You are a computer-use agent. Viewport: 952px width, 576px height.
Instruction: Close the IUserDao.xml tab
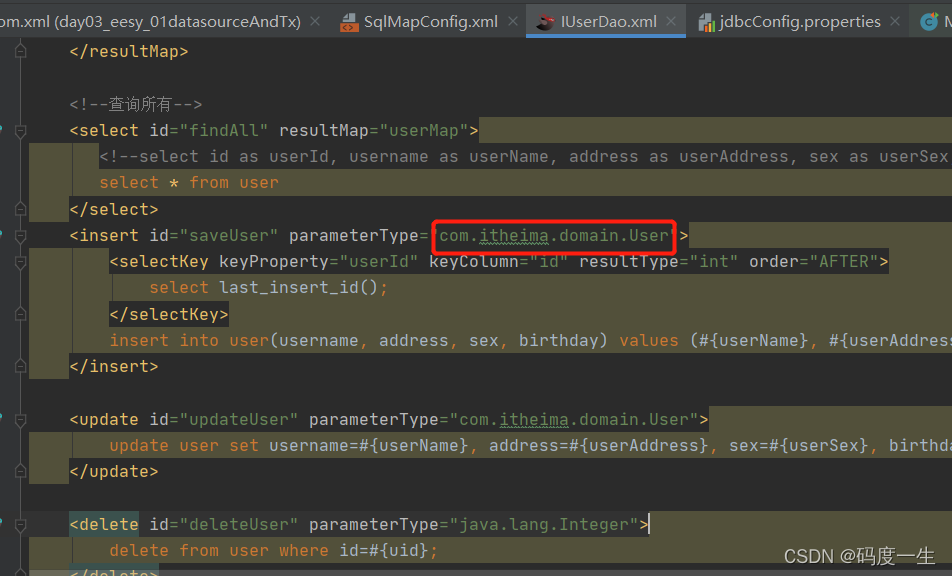(671, 21)
